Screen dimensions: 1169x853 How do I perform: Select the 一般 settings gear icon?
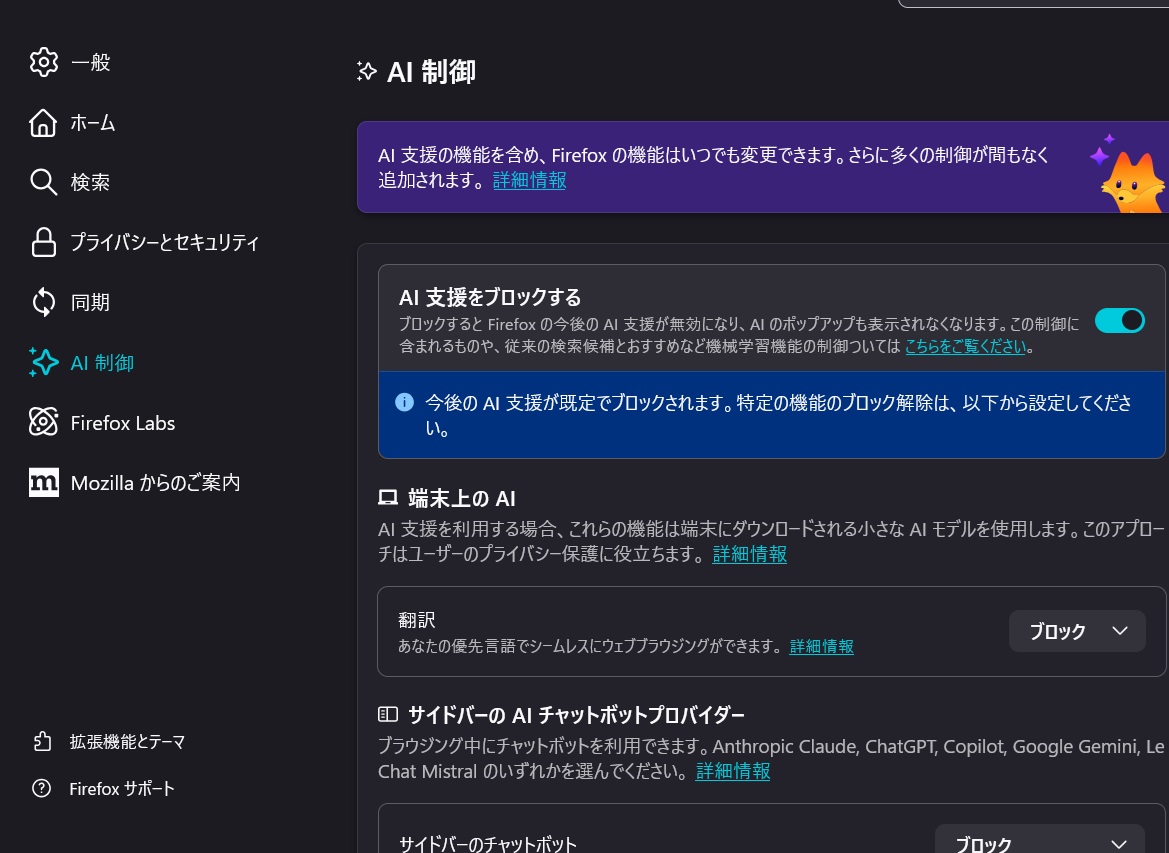click(44, 62)
